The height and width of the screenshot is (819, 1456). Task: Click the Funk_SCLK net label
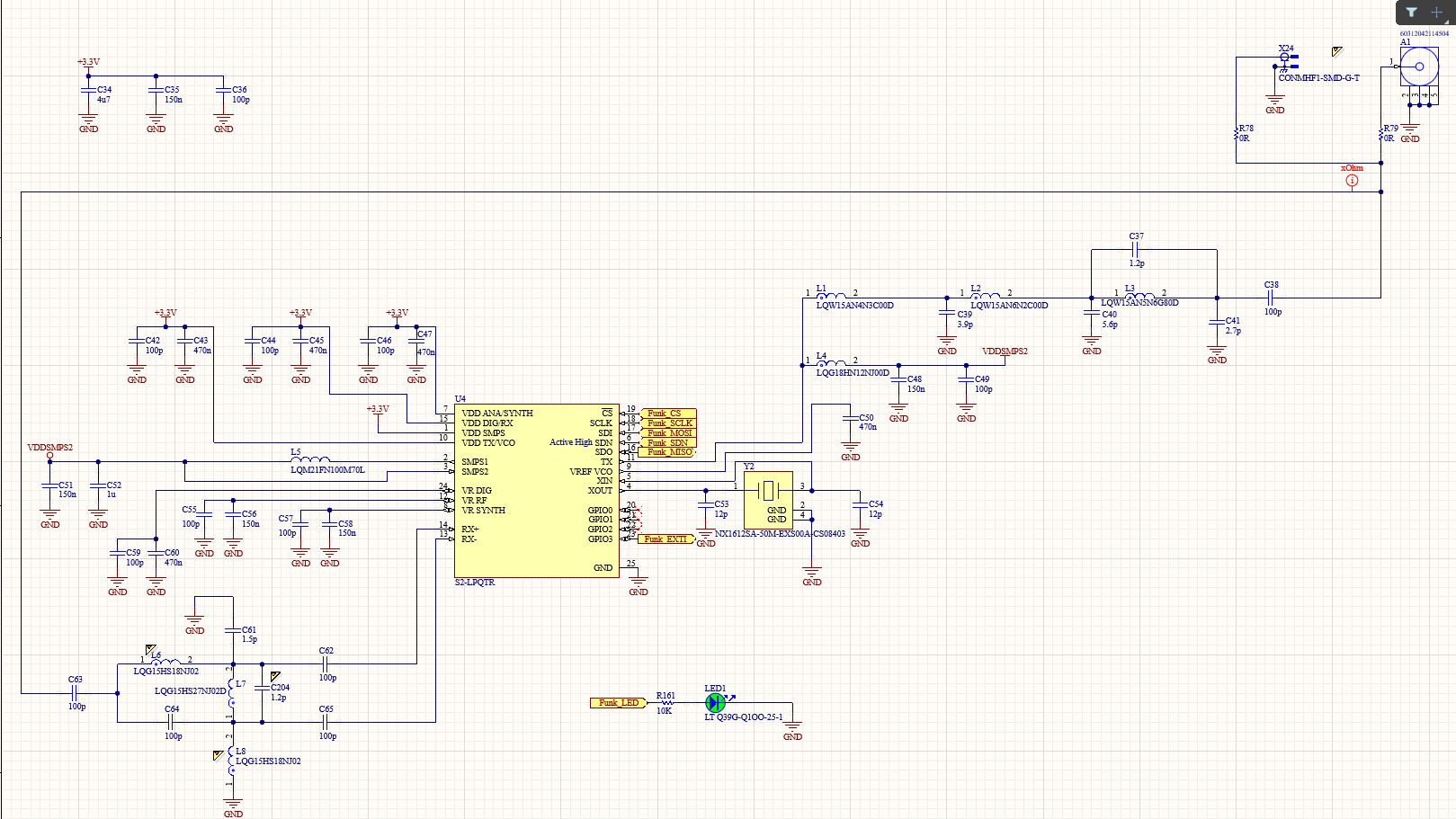pyautogui.click(x=668, y=423)
